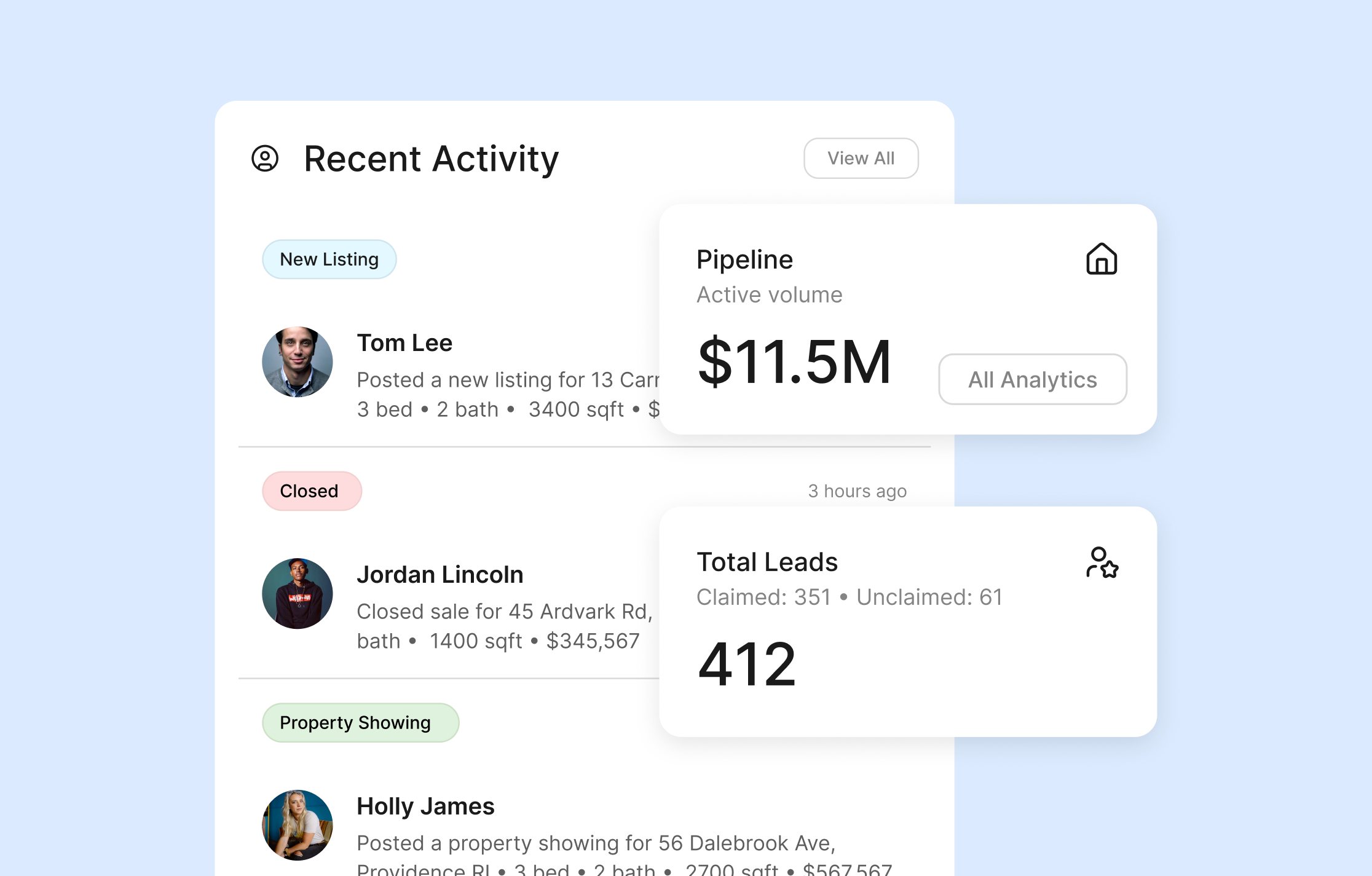The height and width of the screenshot is (876, 1372).
Task: Open Tom Lee's profile photo
Action: [x=298, y=362]
